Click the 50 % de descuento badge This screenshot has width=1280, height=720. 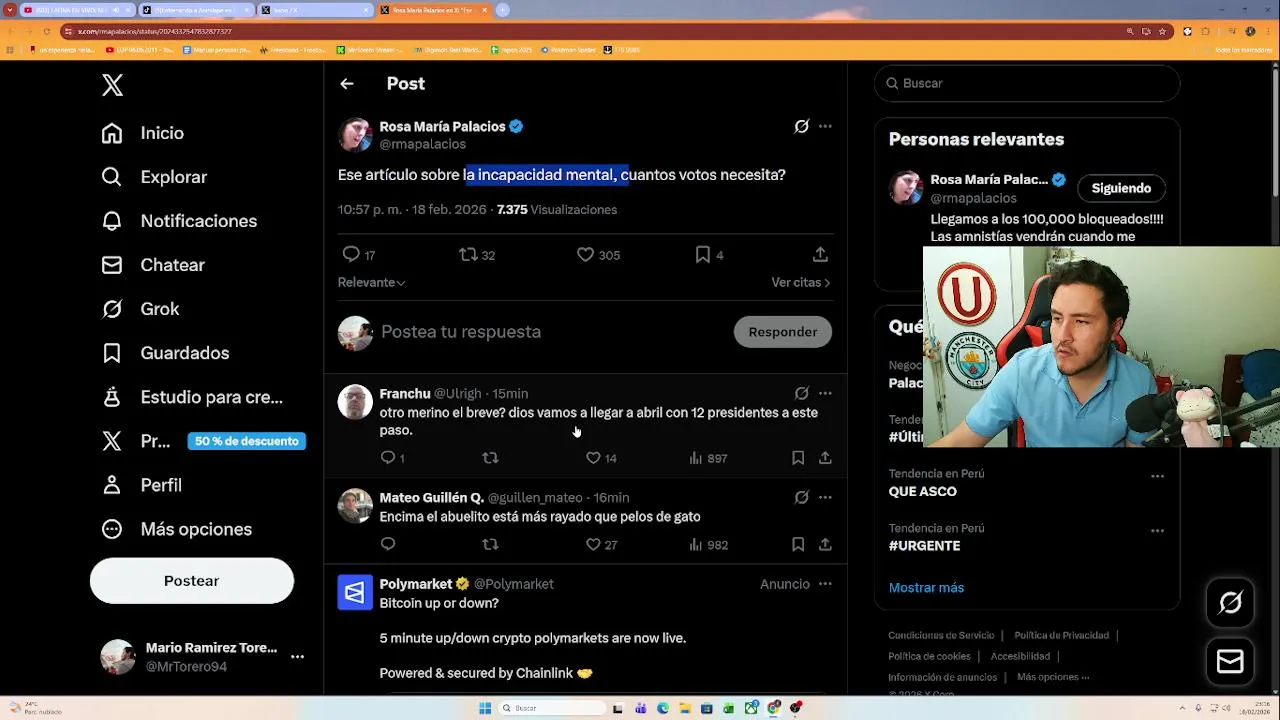click(x=246, y=441)
